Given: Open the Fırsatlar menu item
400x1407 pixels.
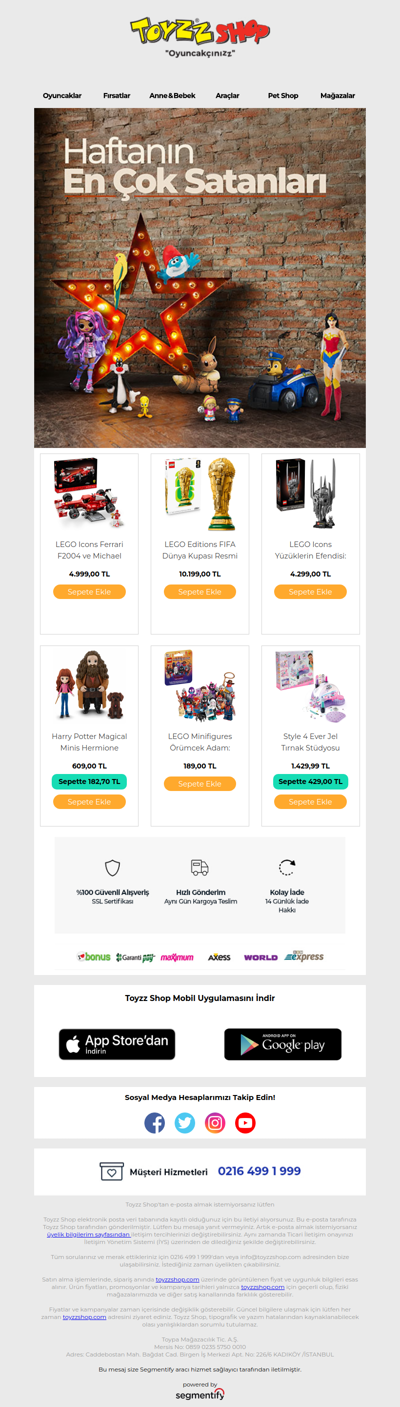Looking at the screenshot, I should pyautogui.click(x=117, y=96).
